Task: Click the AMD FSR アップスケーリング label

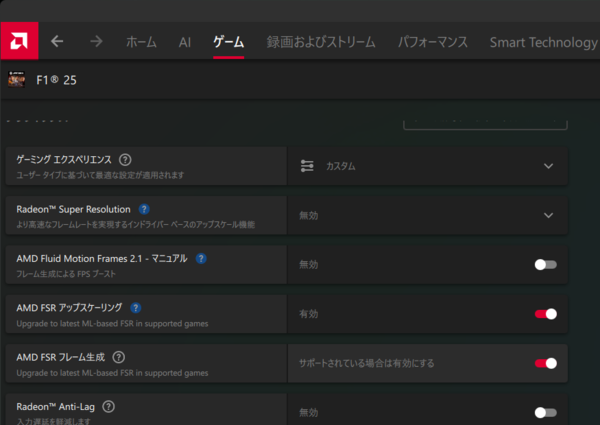Action: (x=69, y=308)
